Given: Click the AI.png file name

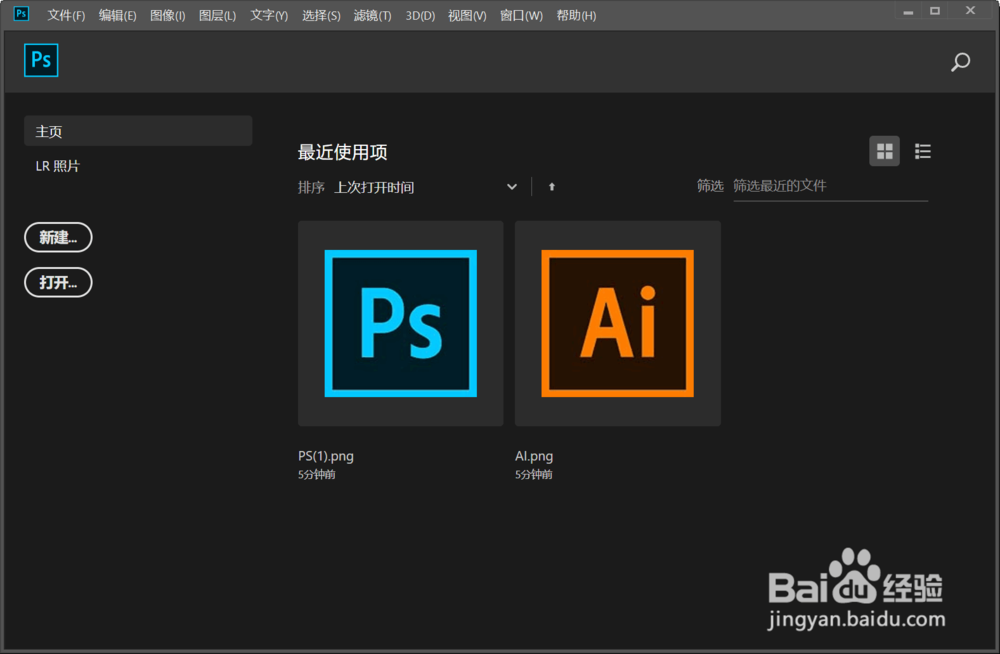Looking at the screenshot, I should point(534,456).
